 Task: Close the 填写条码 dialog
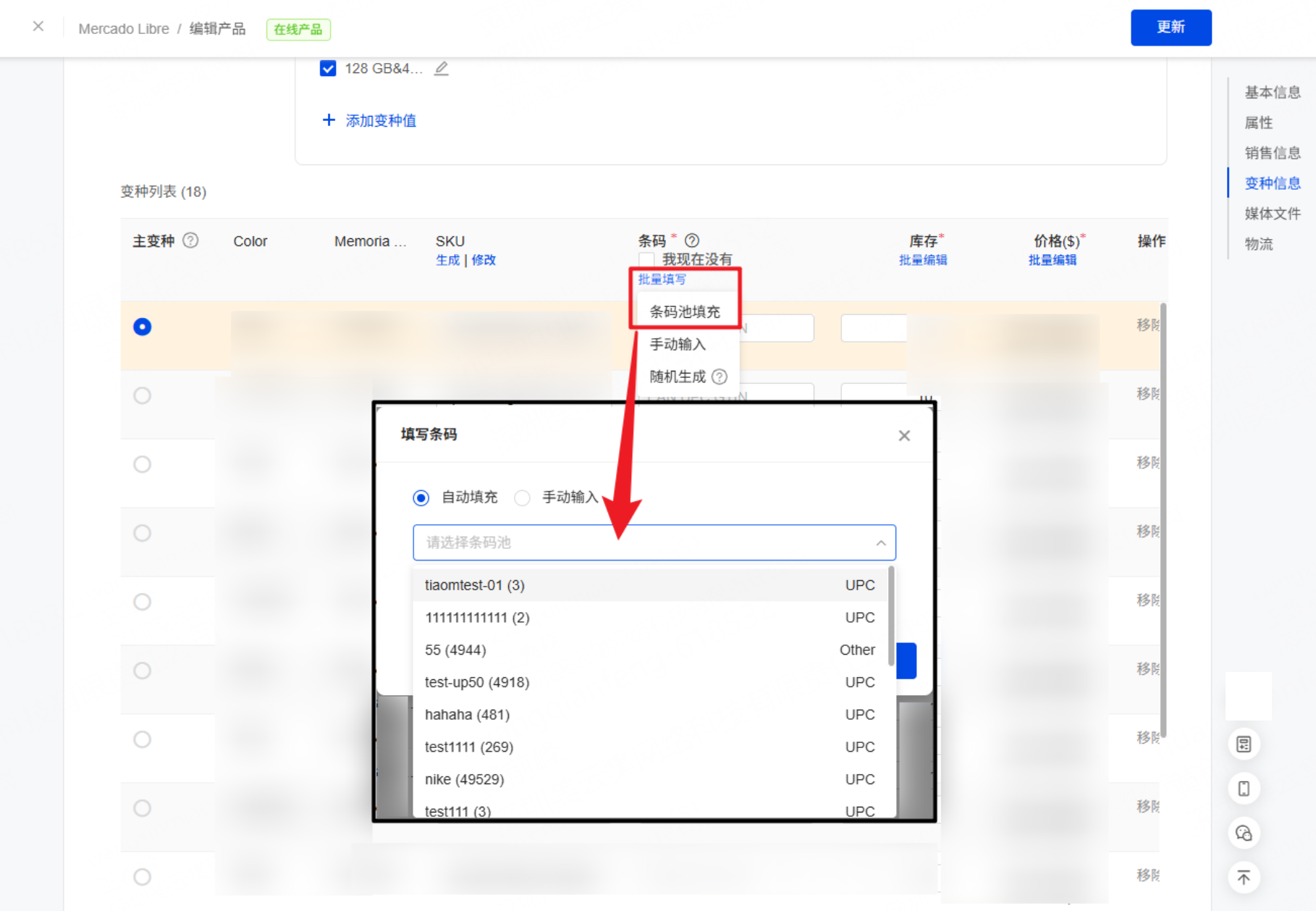[x=904, y=435]
